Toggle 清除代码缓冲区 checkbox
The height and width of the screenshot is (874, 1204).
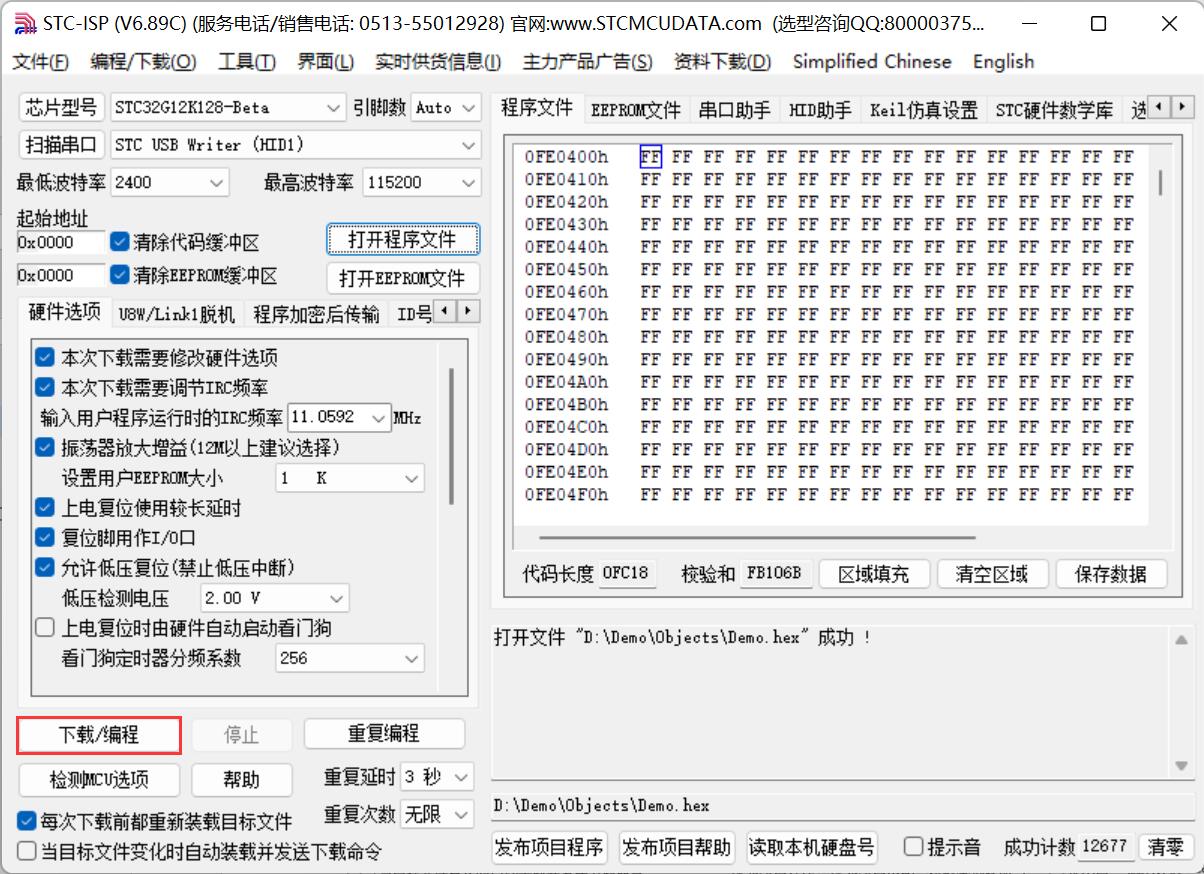(x=120, y=242)
